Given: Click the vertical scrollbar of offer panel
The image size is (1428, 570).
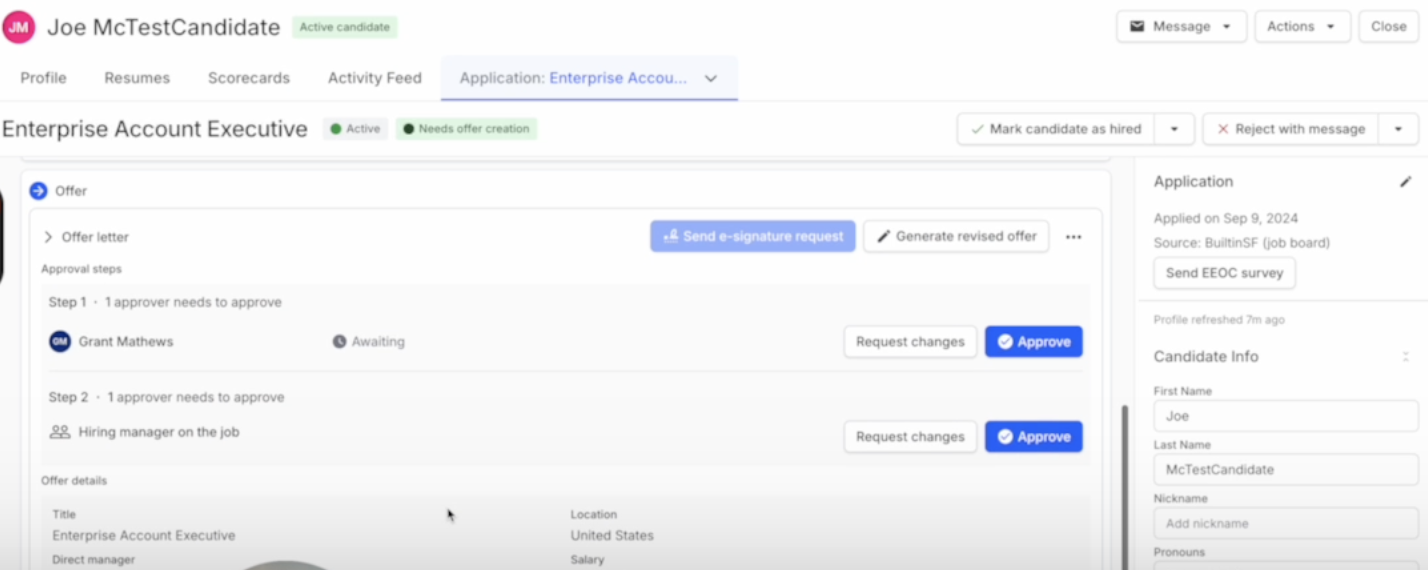Looking at the screenshot, I should [x=1123, y=480].
